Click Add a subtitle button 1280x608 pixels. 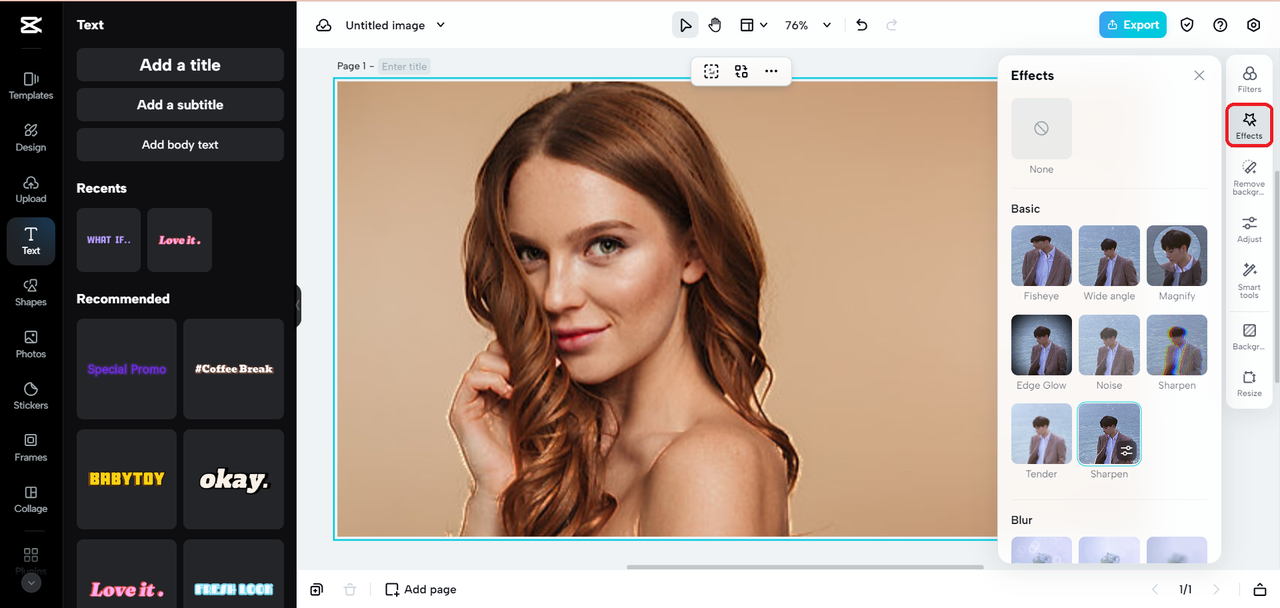[x=180, y=105]
